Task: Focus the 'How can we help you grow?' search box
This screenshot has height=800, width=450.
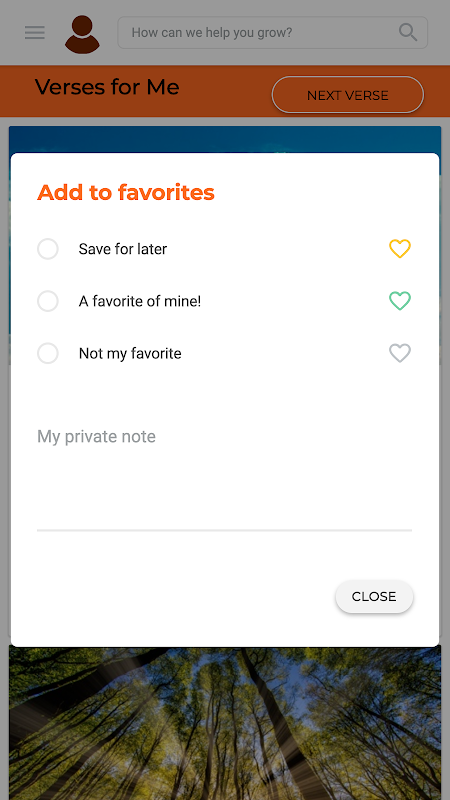Action: (x=272, y=33)
